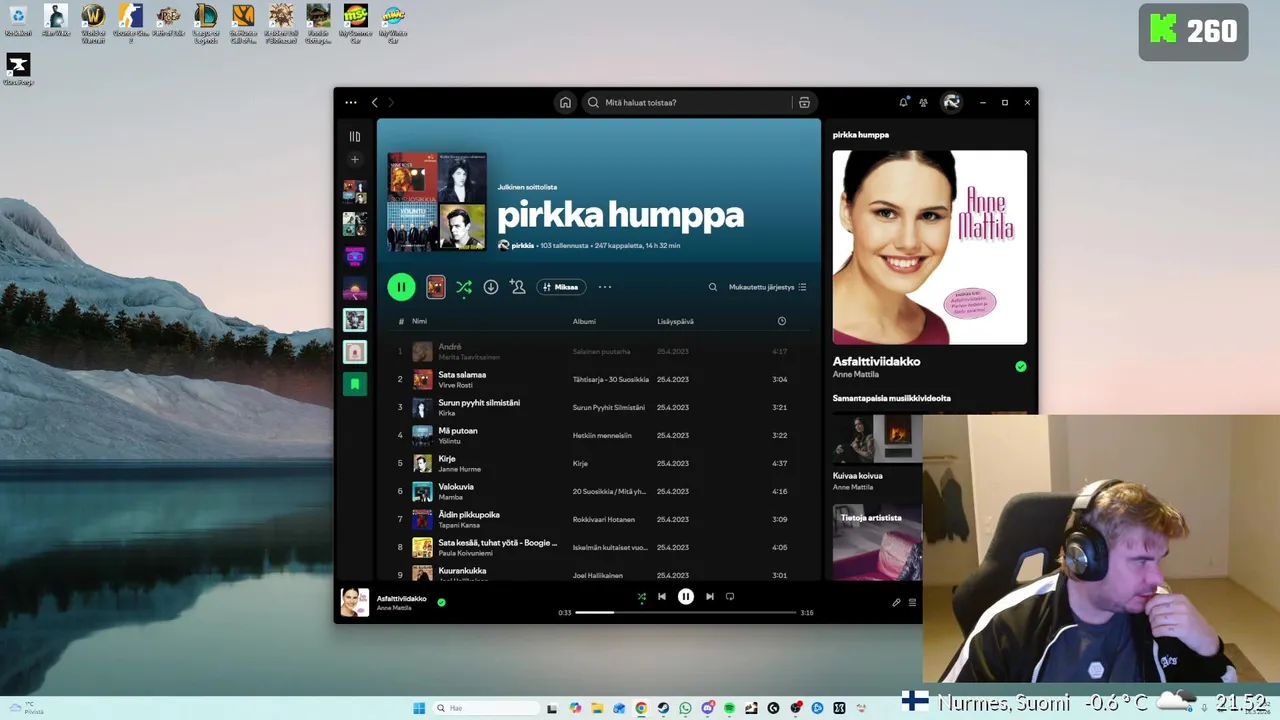This screenshot has width=1280, height=720.
Task: Open the World of Warcraft desktop shortcut
Action: pyautogui.click(x=93, y=22)
